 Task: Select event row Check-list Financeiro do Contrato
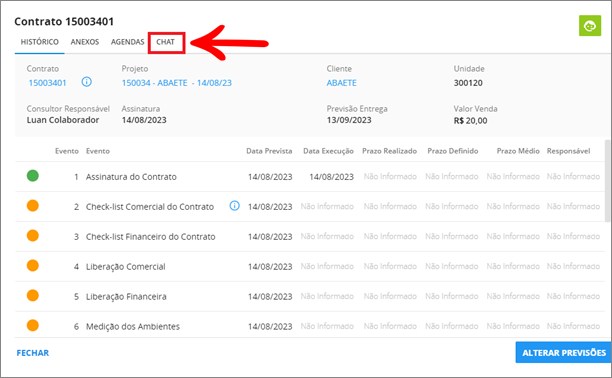310,237
